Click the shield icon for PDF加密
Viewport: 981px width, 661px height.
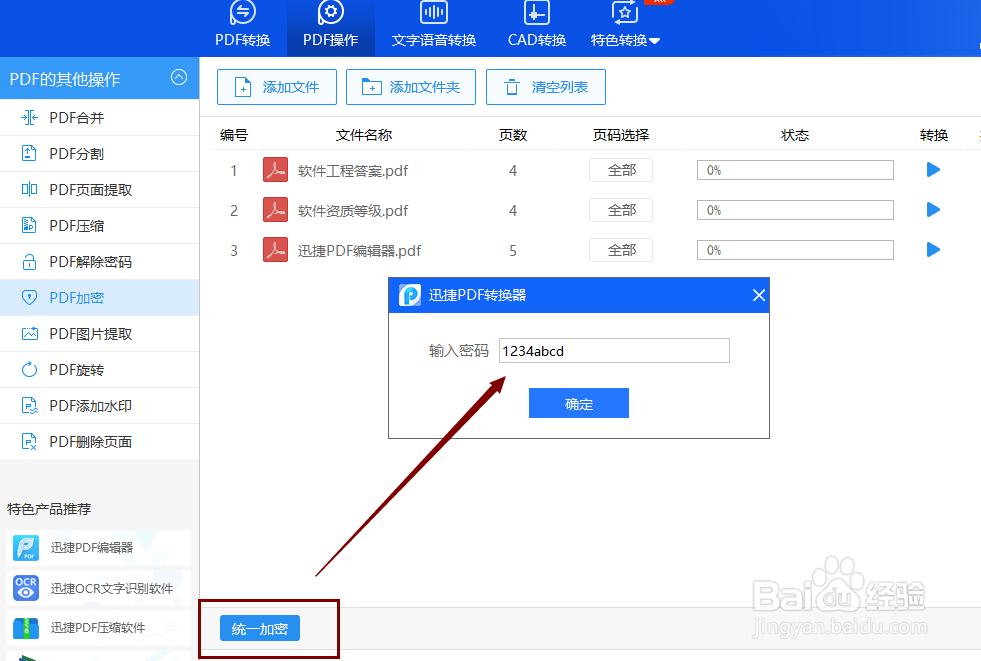pyautogui.click(x=29, y=298)
